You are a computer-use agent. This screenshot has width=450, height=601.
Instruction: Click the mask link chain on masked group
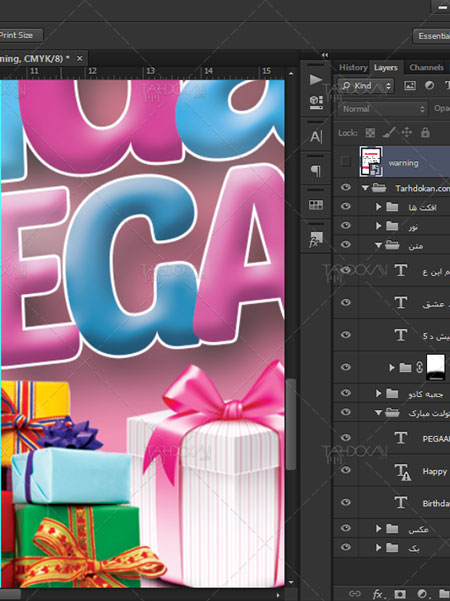coord(419,367)
